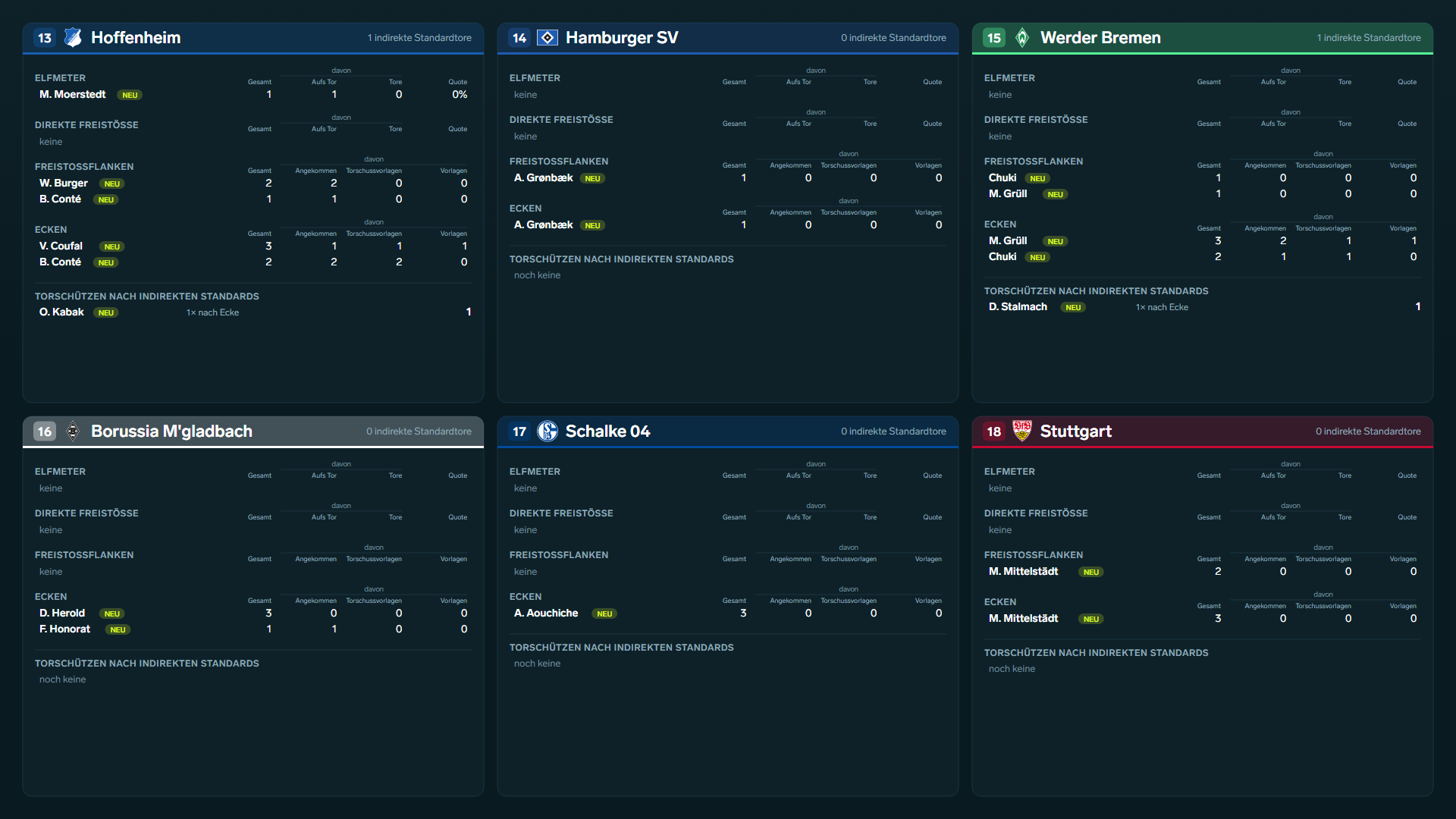This screenshot has width=1456, height=819.
Task: Open the Schalke 04 team title
Action: point(607,431)
